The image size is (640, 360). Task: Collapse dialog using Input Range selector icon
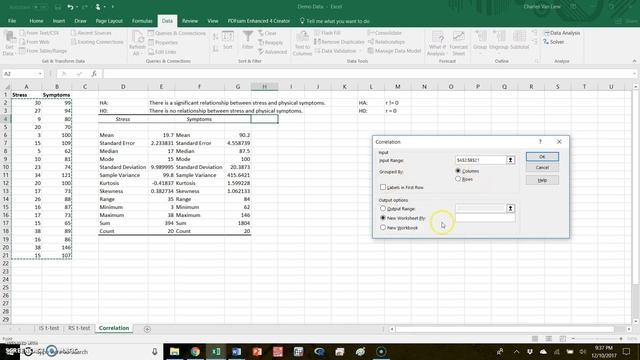[x=510, y=160]
